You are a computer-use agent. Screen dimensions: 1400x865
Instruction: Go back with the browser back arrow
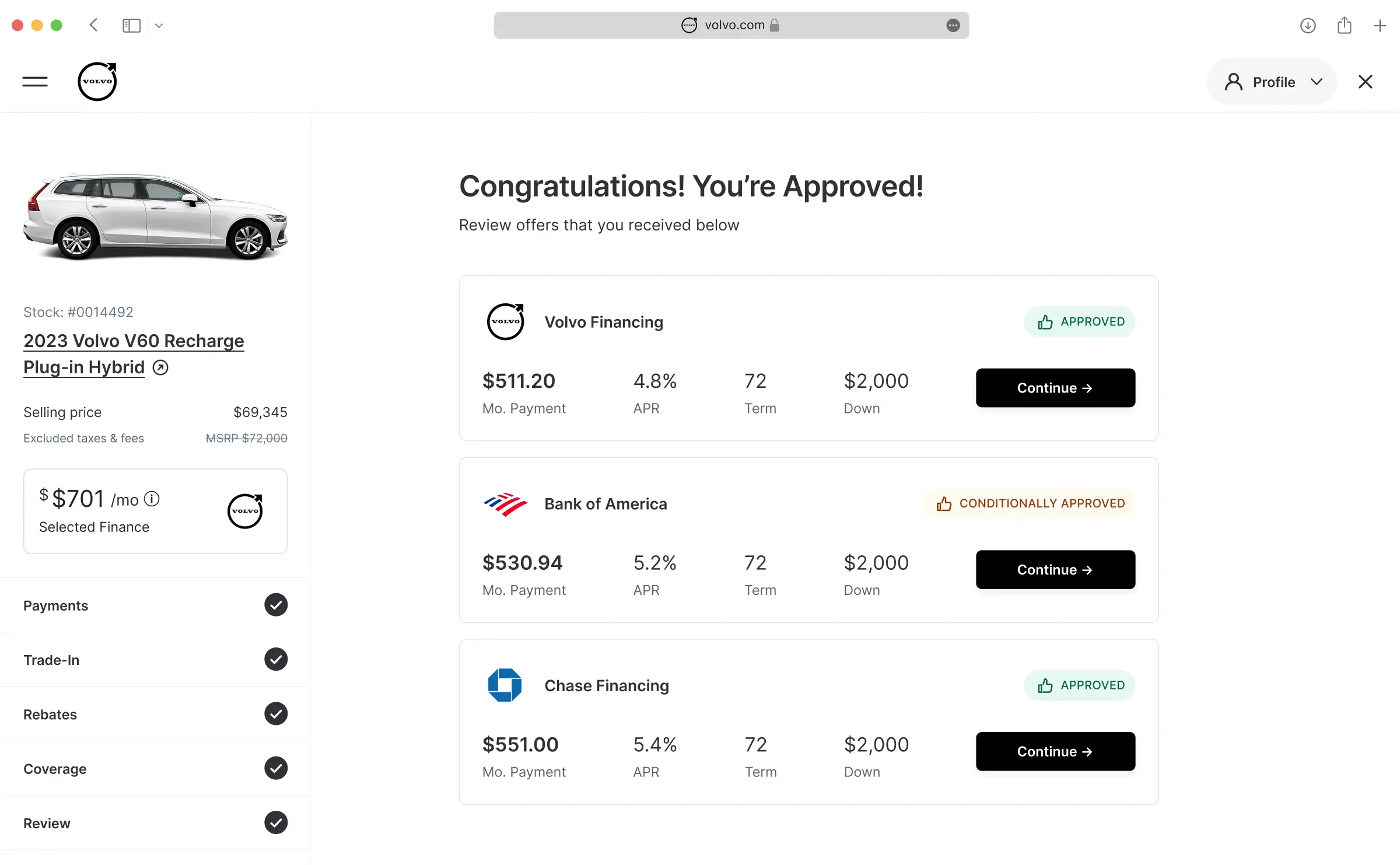tap(93, 25)
